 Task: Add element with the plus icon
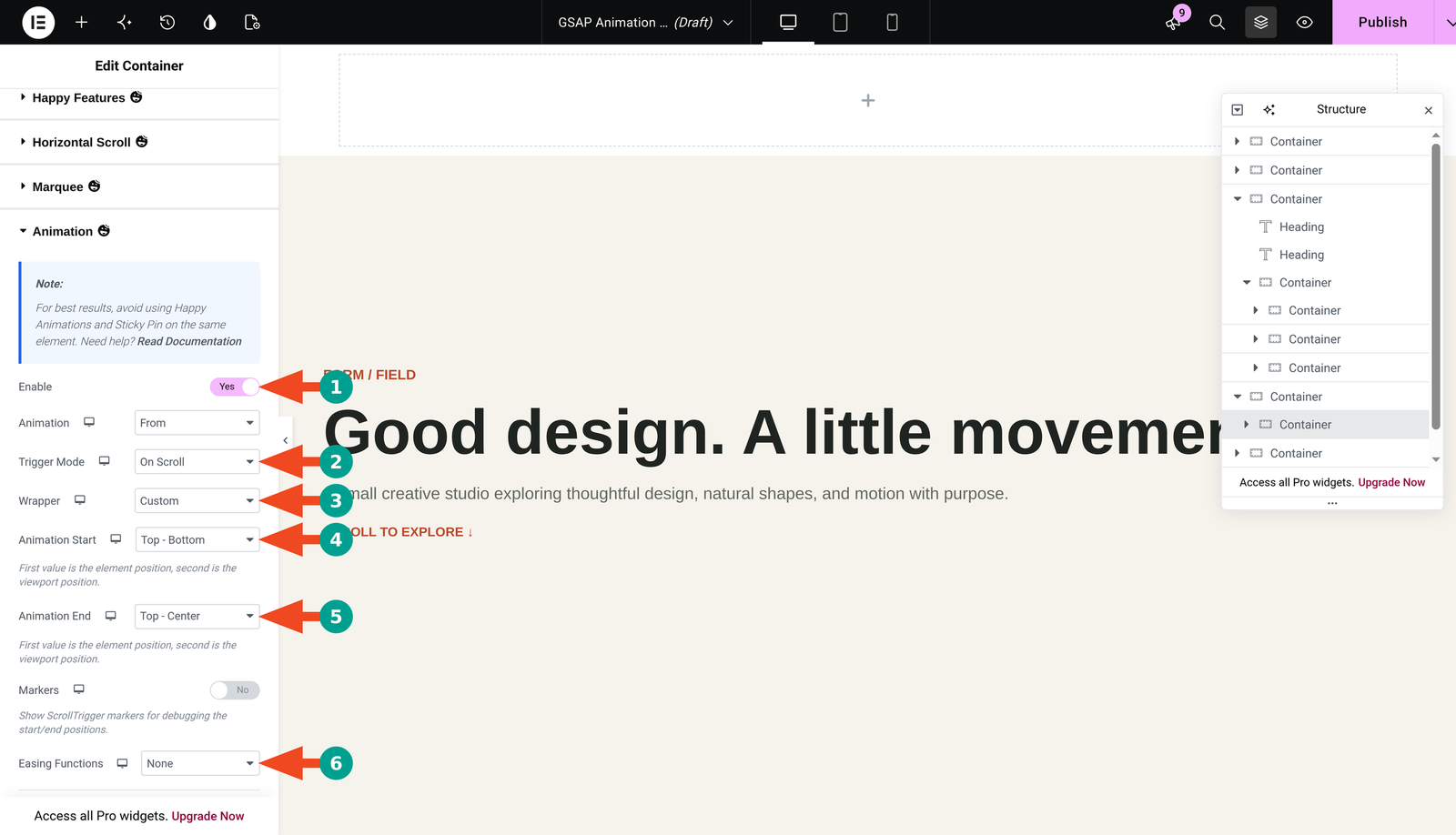point(81,22)
